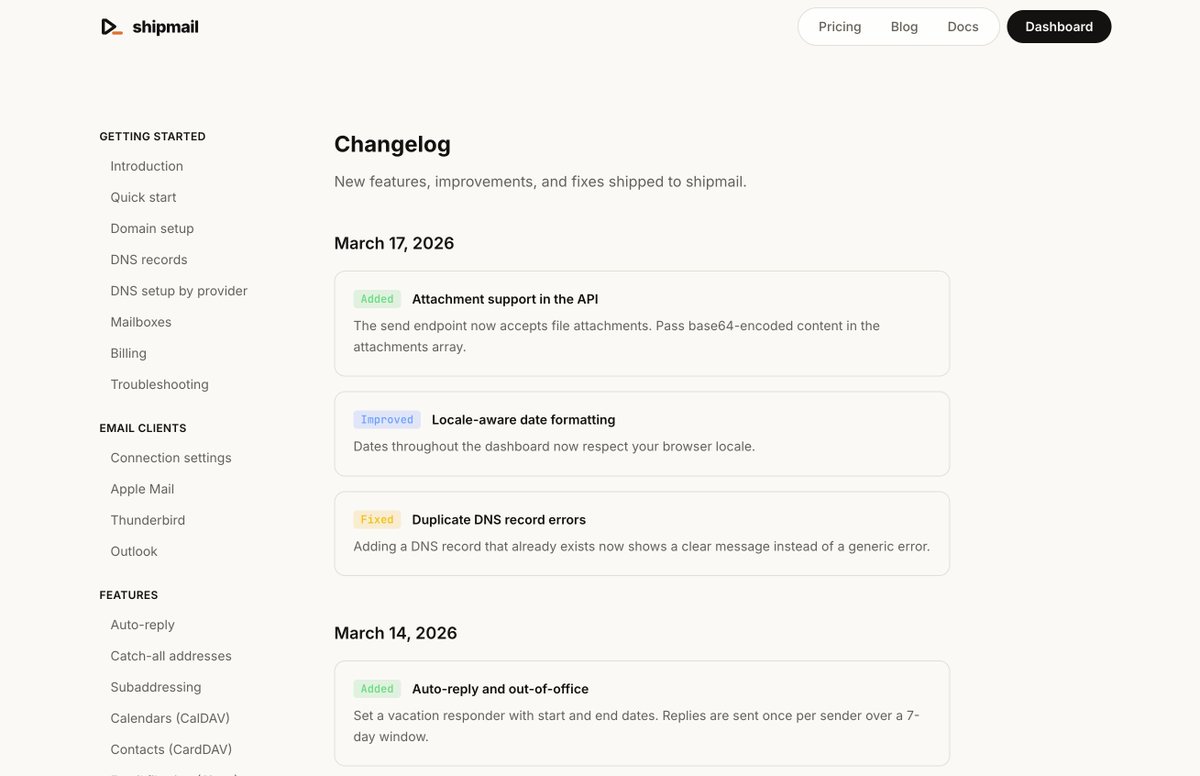Click the Attachment support changelog card
This screenshot has height=776, width=1200.
tap(641, 323)
